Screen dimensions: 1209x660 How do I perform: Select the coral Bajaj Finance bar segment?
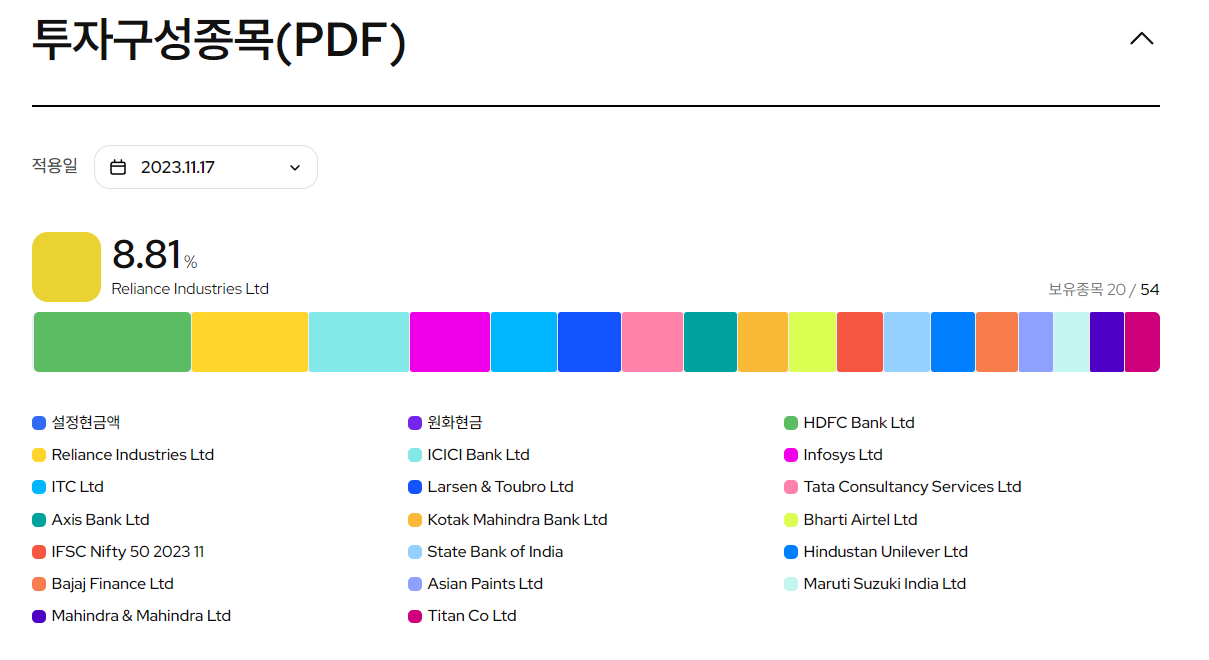click(997, 342)
